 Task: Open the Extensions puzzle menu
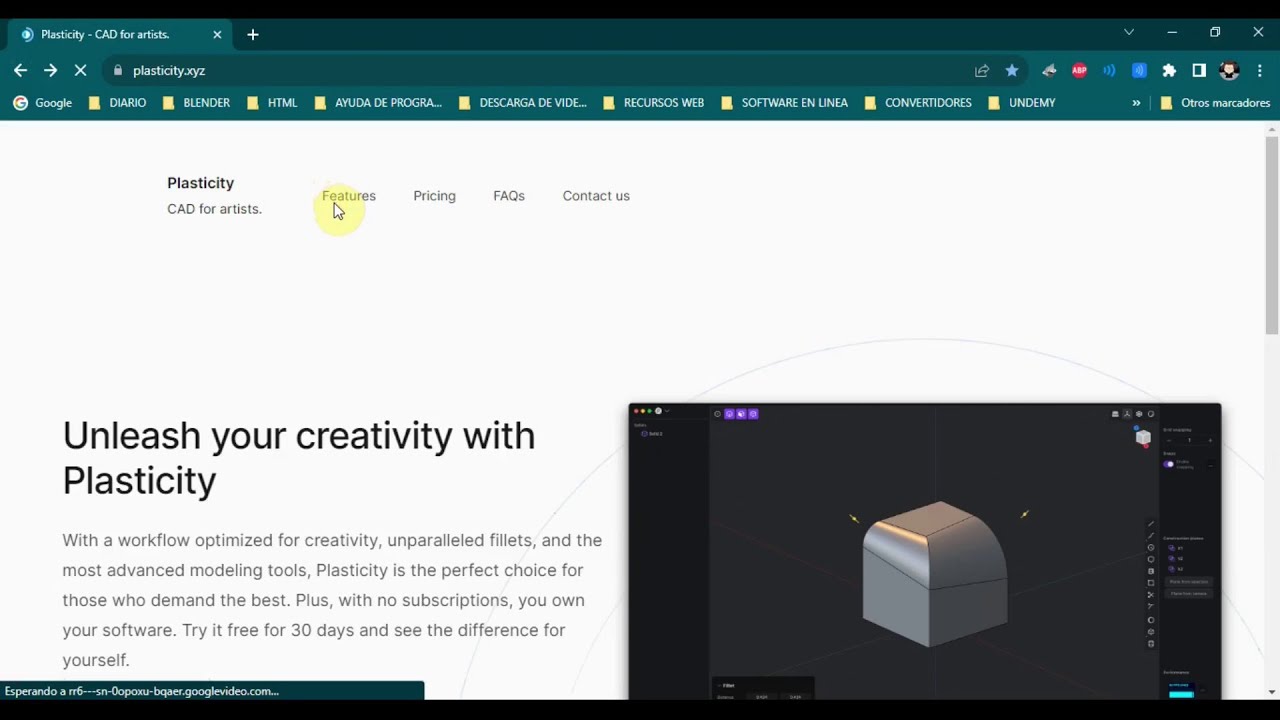(1169, 70)
